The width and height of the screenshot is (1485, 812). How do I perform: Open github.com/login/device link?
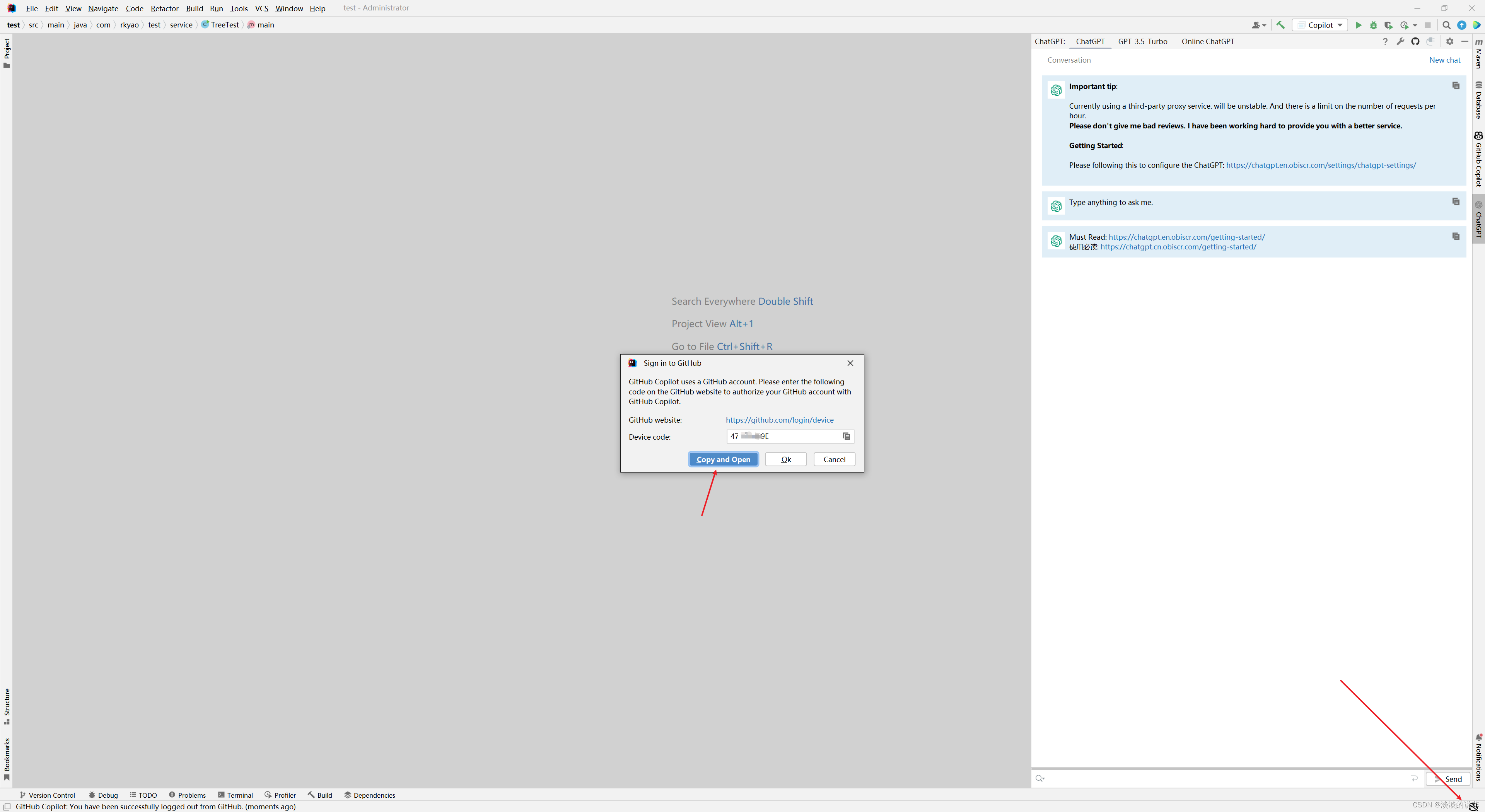pos(779,420)
